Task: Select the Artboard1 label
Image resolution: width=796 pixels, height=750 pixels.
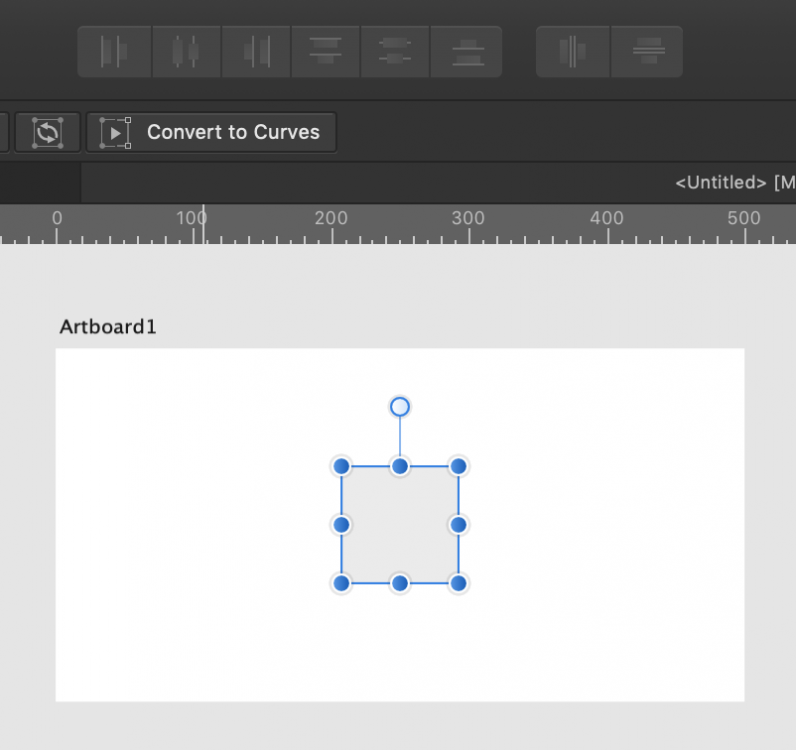Action: pos(108,327)
